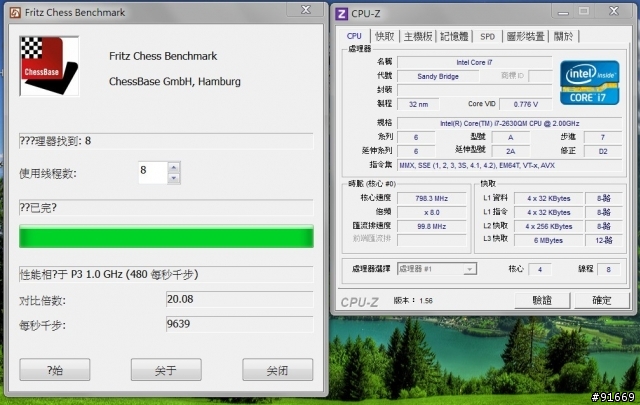
Task: Close the CPU-Z window
Action: (614, 11)
